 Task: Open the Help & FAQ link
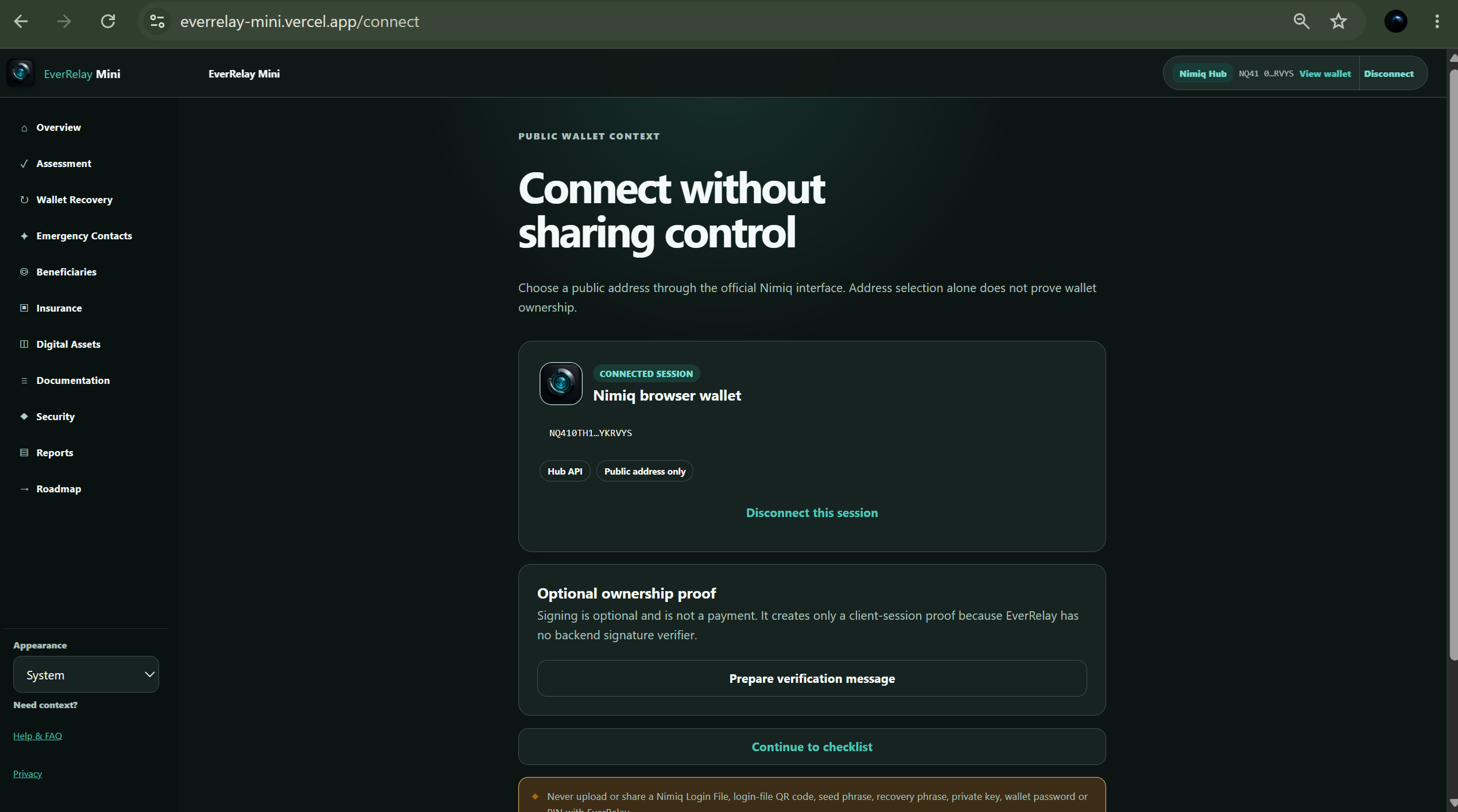coord(37,736)
